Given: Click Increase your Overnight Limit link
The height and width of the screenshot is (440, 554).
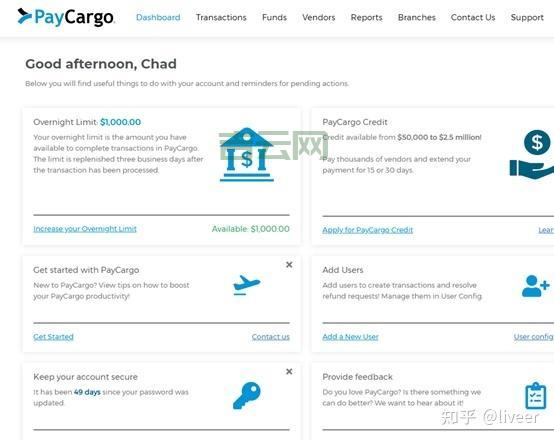Looking at the screenshot, I should pos(85,229).
